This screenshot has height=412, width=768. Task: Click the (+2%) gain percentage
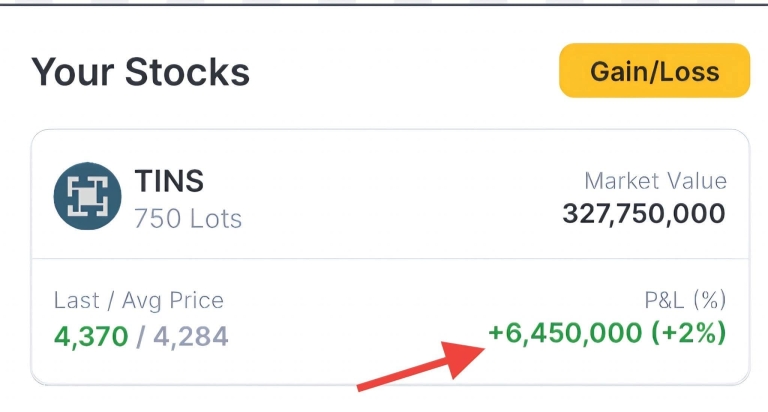point(688,333)
